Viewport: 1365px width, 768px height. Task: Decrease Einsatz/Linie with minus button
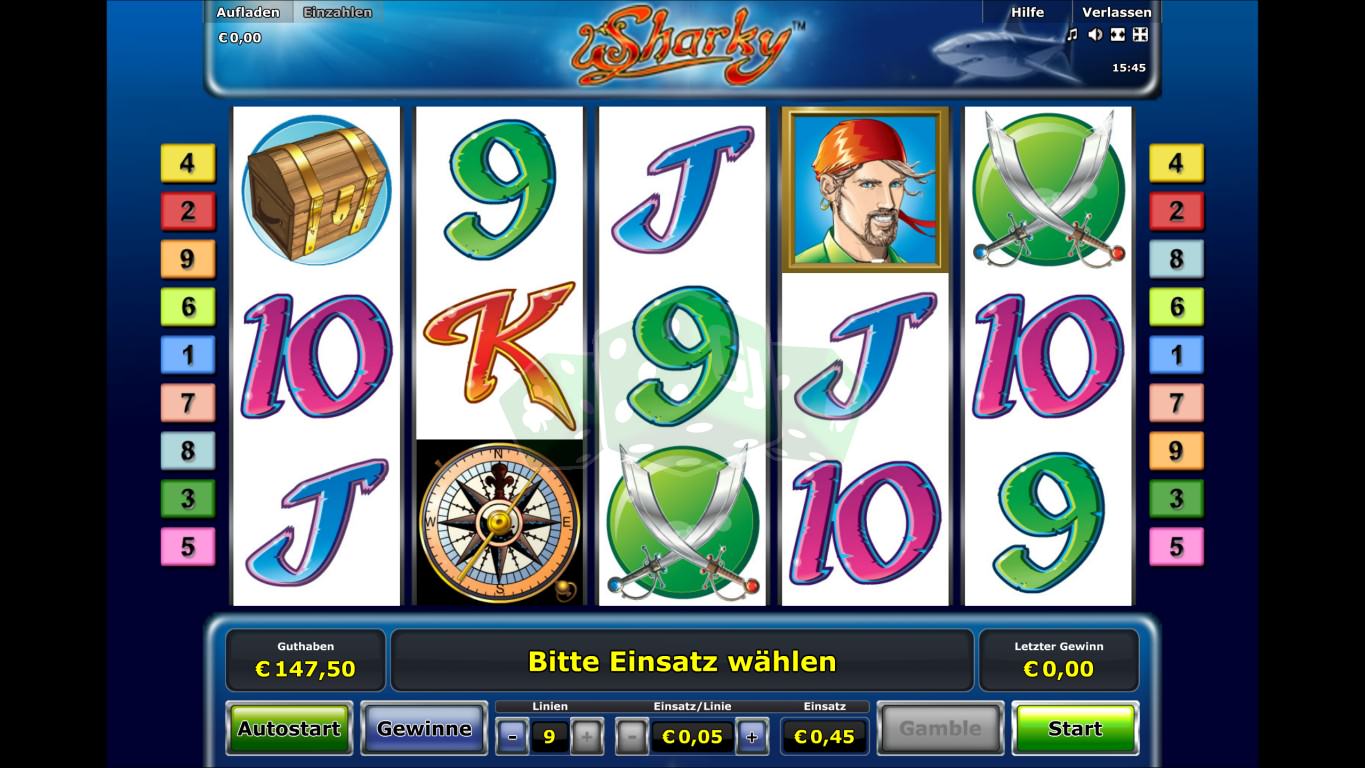[631, 738]
